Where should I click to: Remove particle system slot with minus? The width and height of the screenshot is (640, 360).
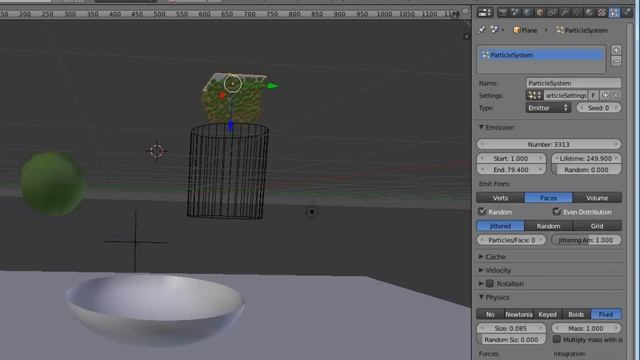click(616, 61)
